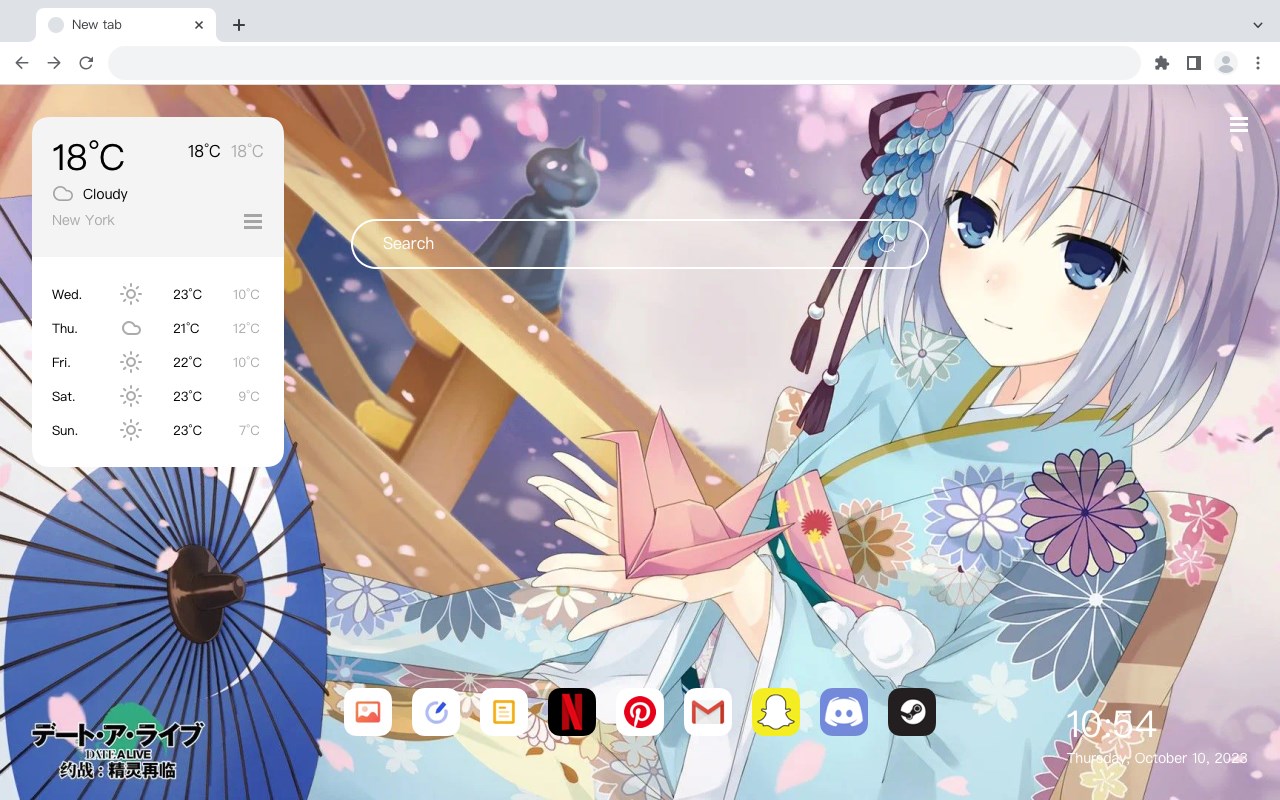Open Chrome's three-dot menu
The height and width of the screenshot is (800, 1280).
click(1258, 63)
